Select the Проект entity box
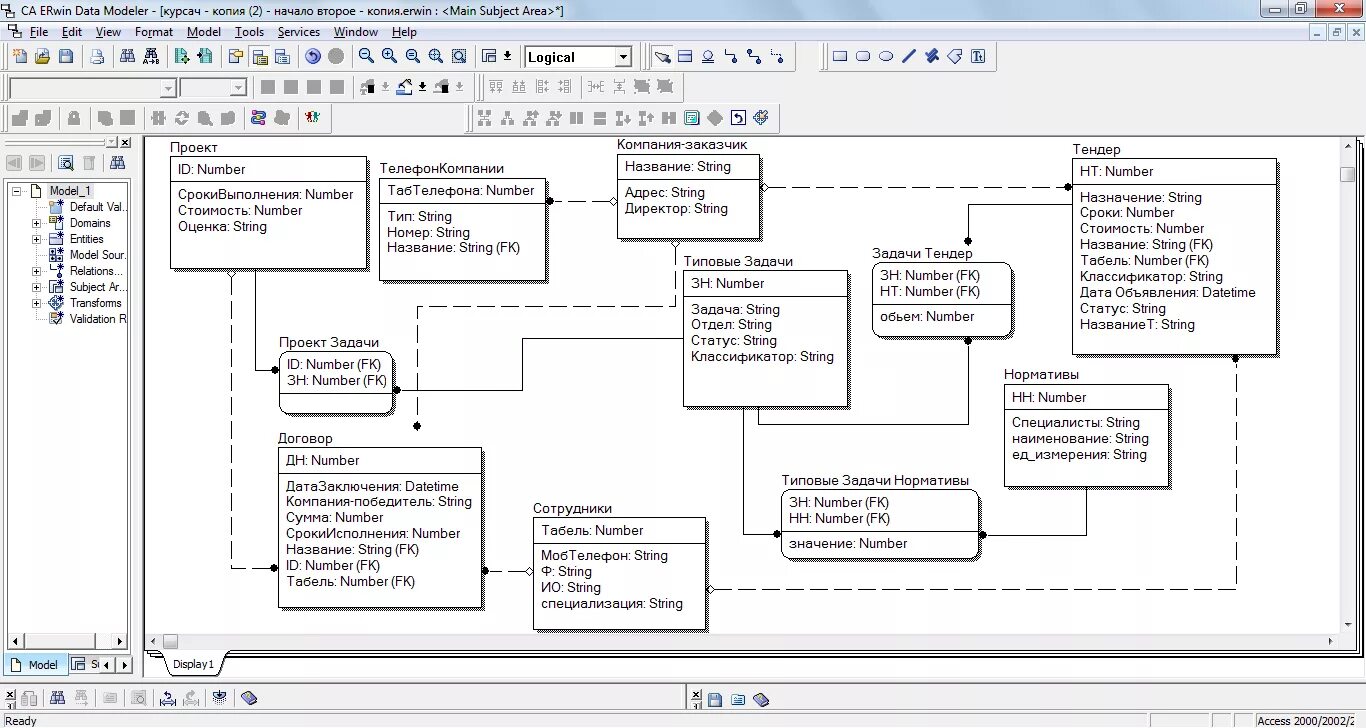The width and height of the screenshot is (1366, 728). 268,212
